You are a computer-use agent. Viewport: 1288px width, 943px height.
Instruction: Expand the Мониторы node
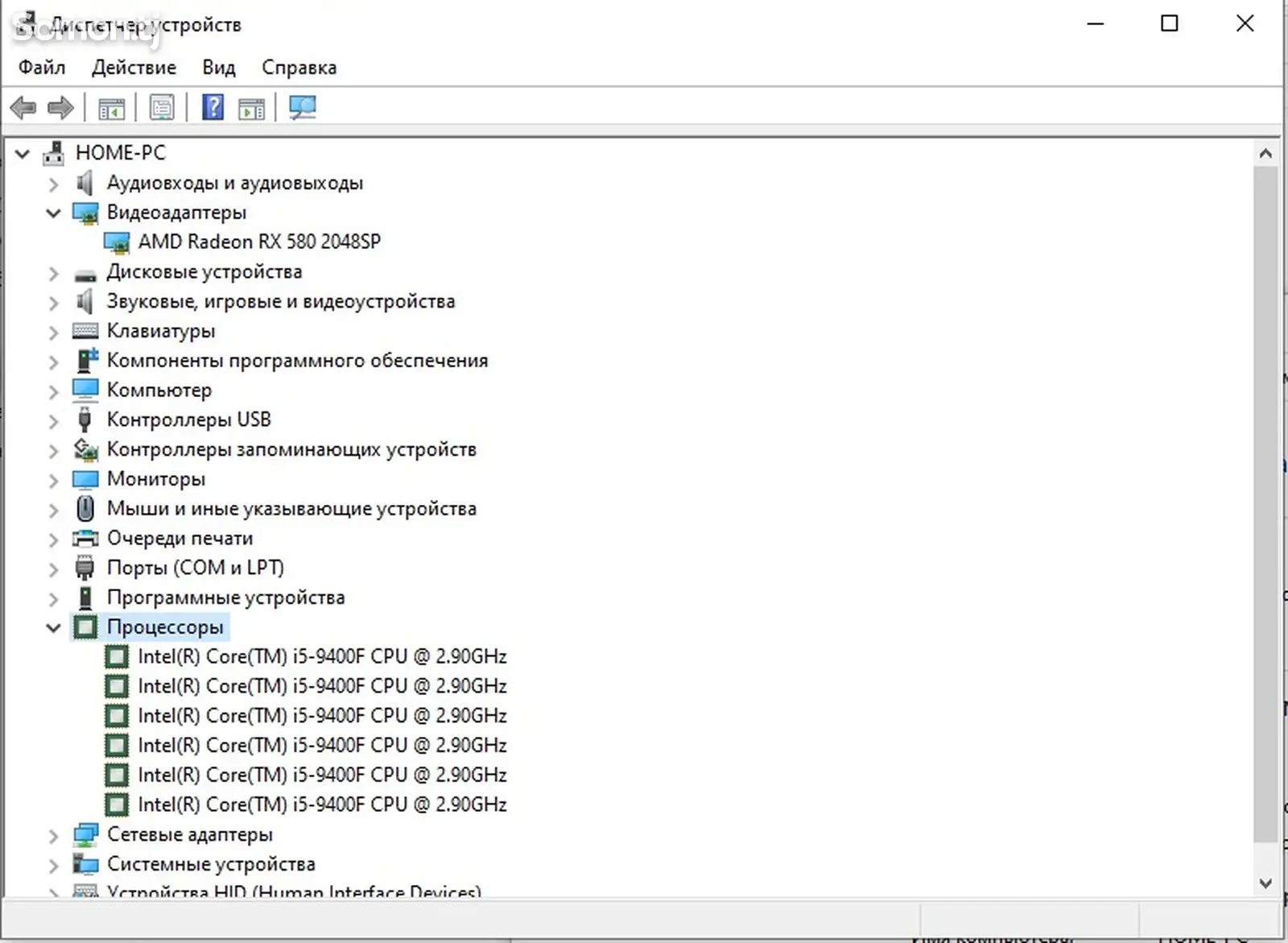pyautogui.click(x=53, y=480)
